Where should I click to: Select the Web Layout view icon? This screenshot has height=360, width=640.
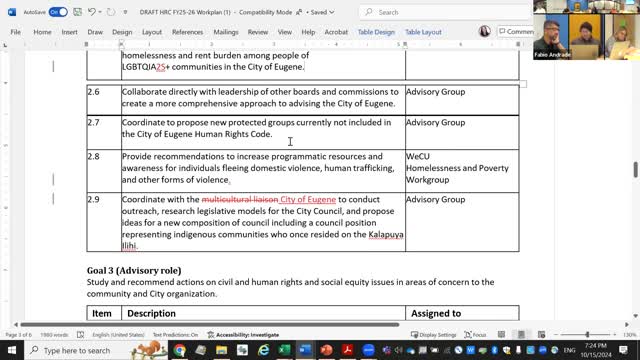(x=541, y=335)
